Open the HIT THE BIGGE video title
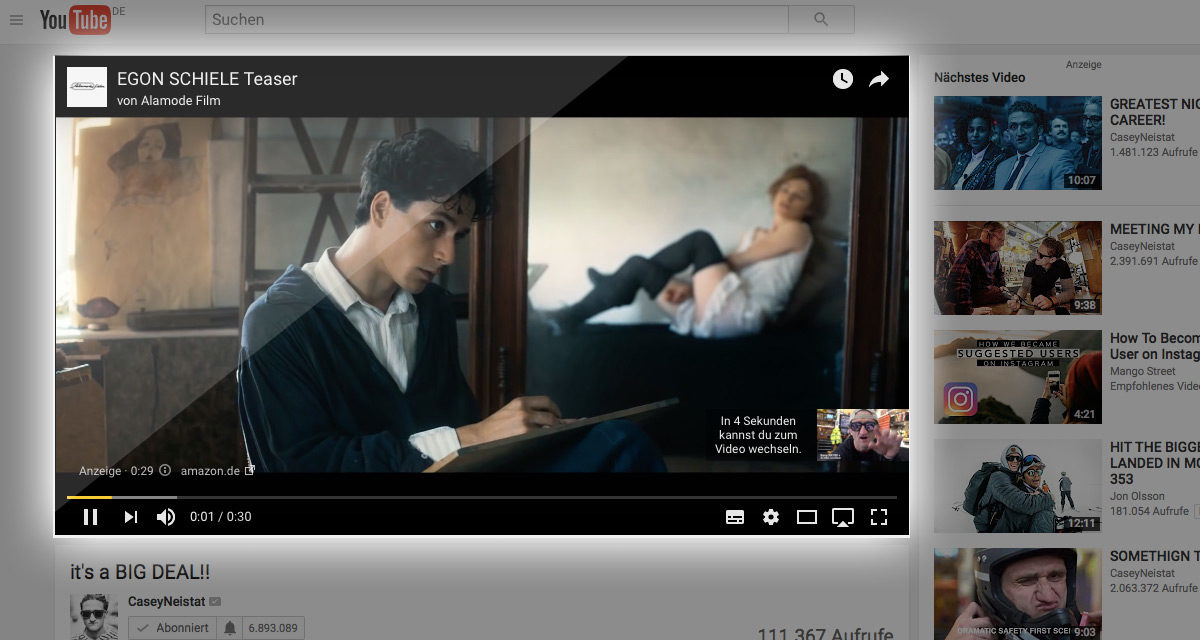 (x=1155, y=463)
